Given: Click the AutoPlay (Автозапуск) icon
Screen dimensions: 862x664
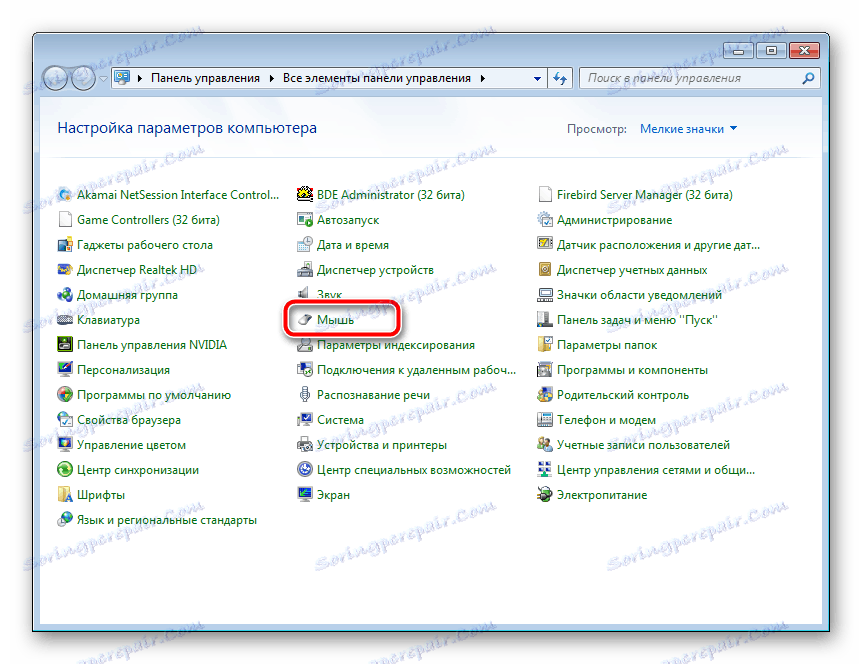Looking at the screenshot, I should 305,220.
